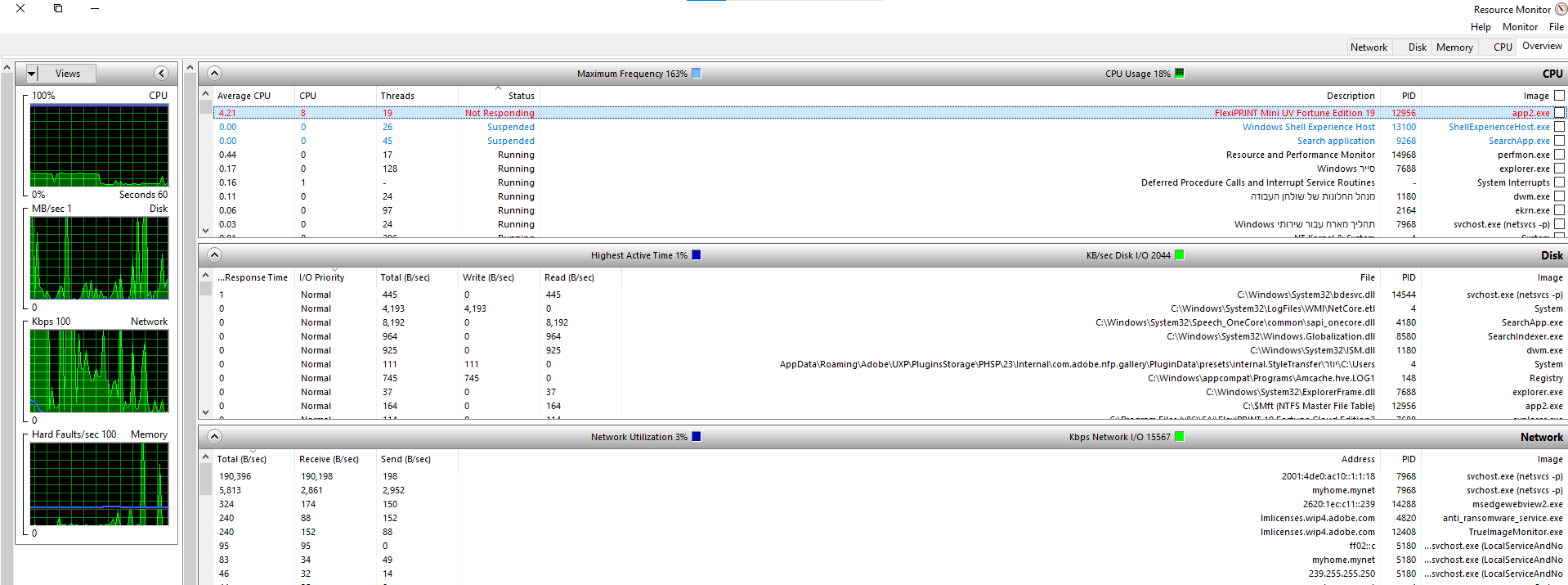
Task: Click the green CPU Usage indicator square
Action: click(x=1179, y=74)
